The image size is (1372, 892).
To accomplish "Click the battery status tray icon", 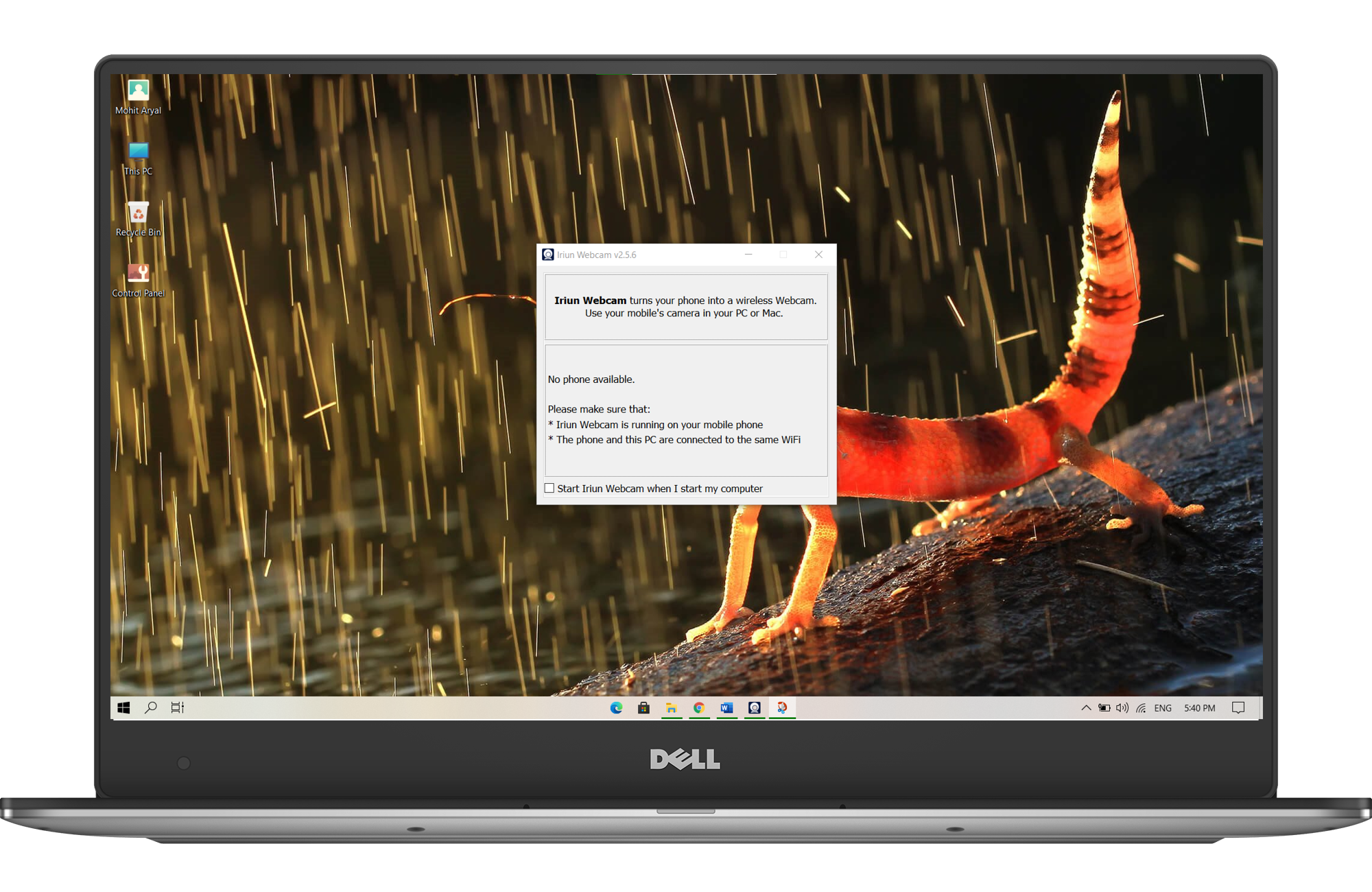I will click(1104, 708).
